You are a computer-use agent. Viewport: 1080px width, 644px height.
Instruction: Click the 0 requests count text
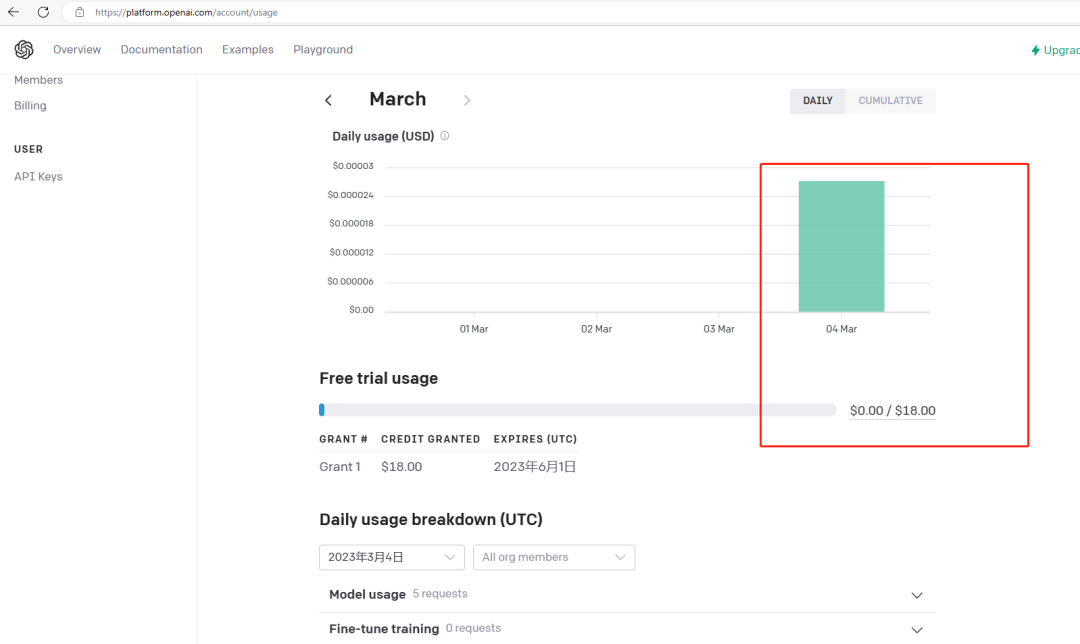(473, 628)
